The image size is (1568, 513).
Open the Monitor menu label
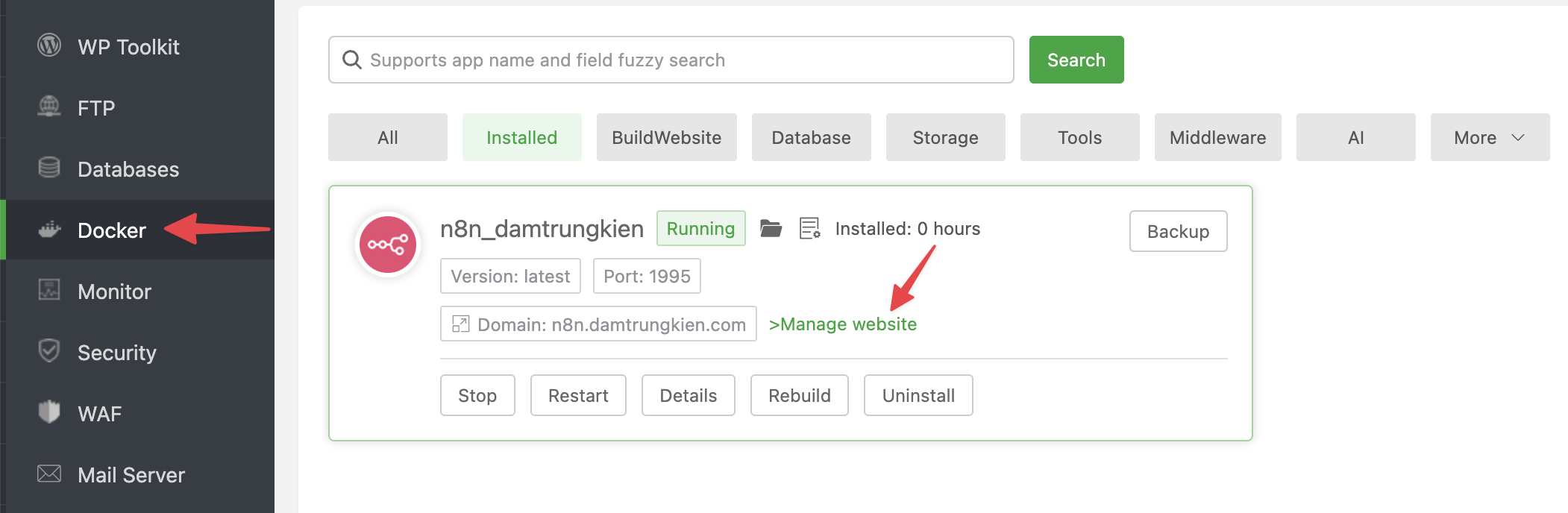click(114, 292)
